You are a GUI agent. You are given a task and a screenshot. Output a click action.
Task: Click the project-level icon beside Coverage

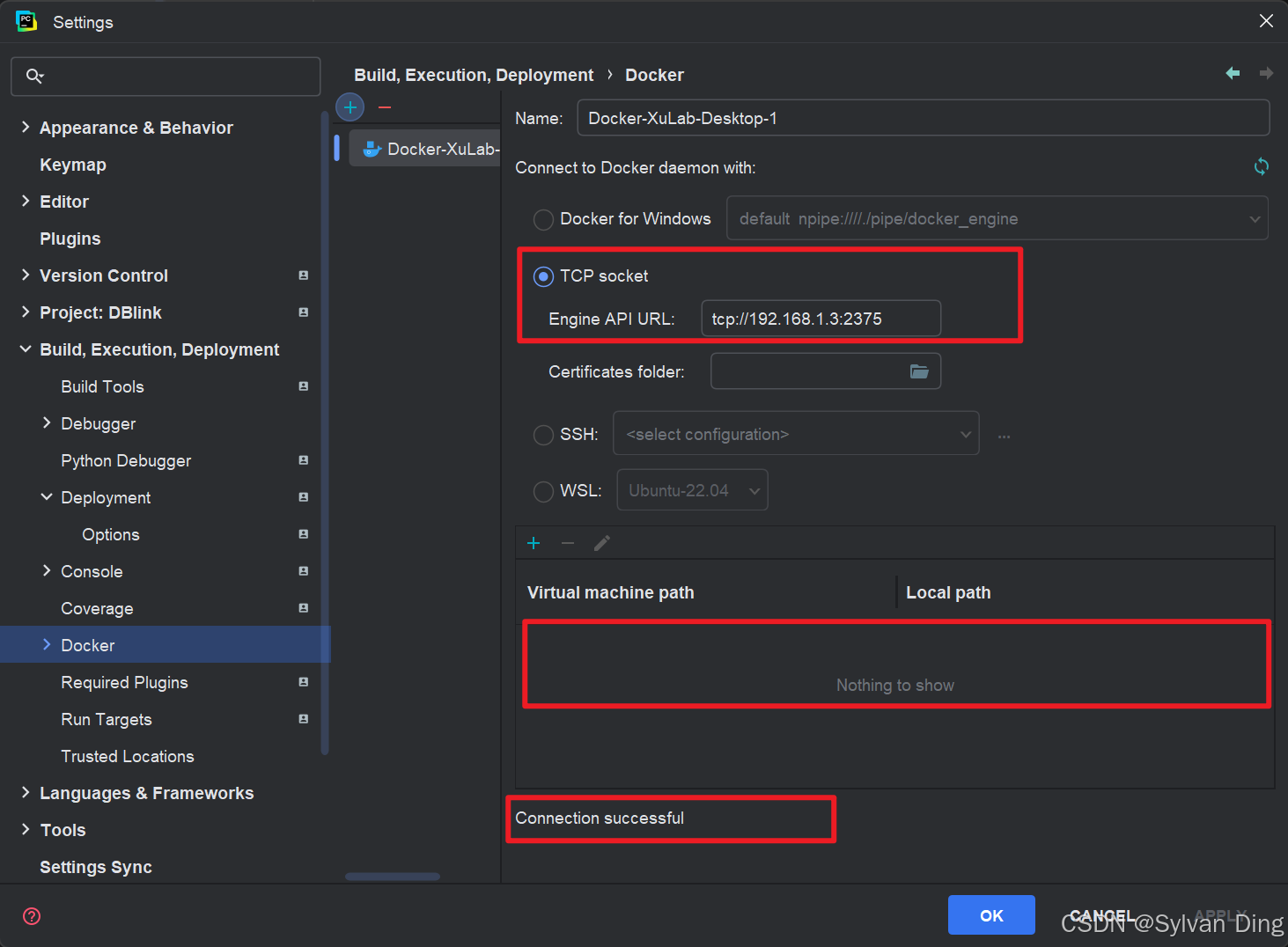click(x=303, y=608)
